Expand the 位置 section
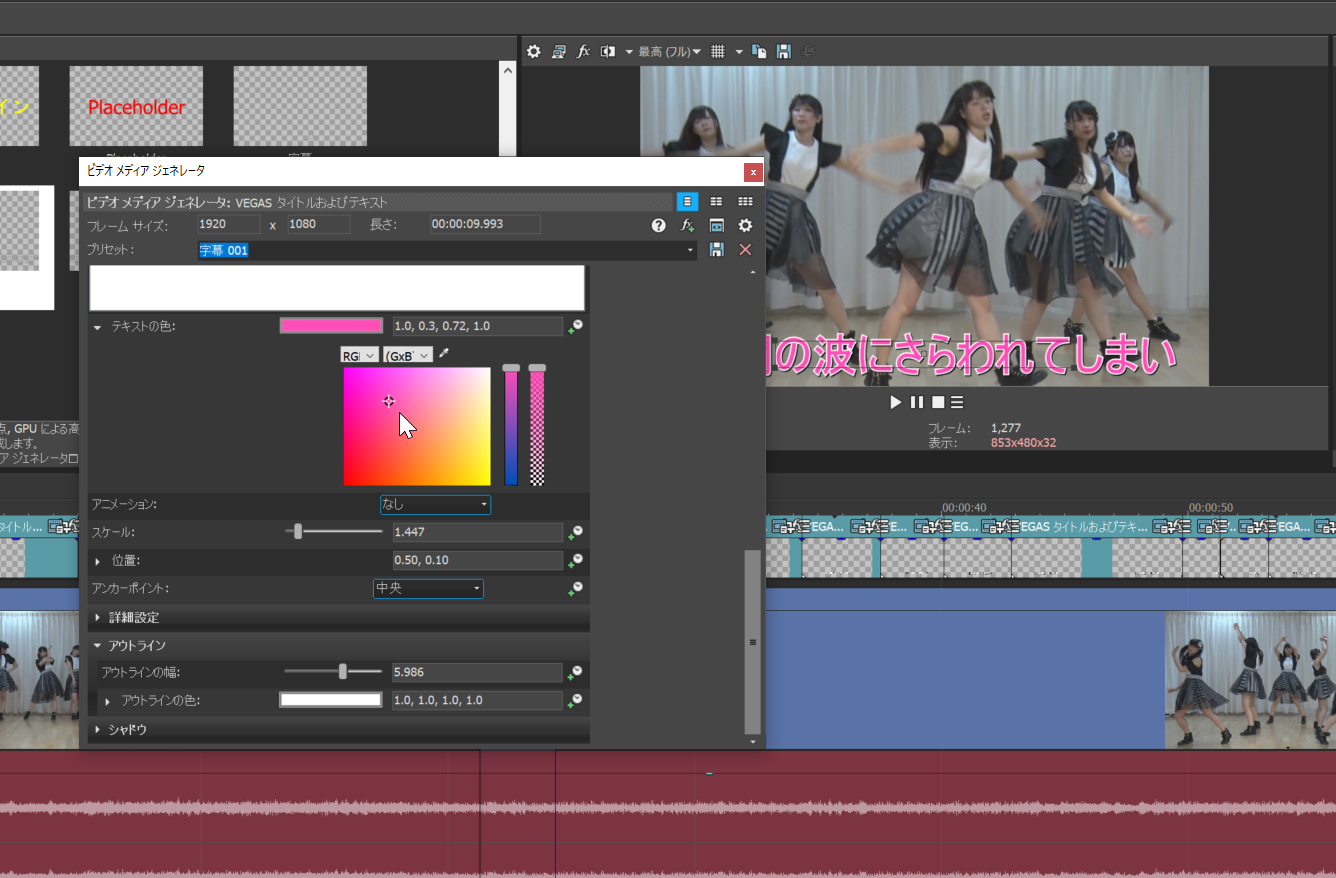The image size is (1336, 878). tap(97, 561)
